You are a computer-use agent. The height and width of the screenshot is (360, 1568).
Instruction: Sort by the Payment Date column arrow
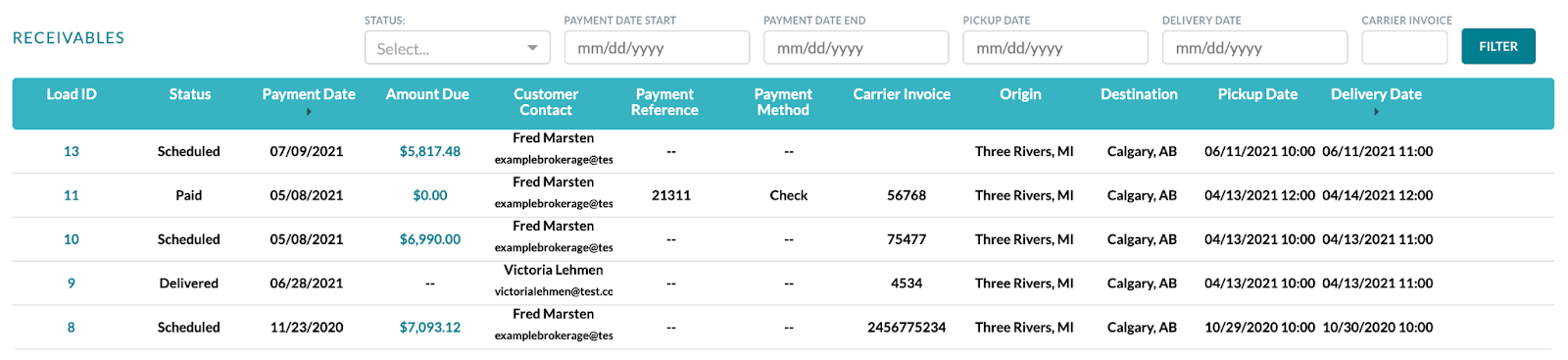pos(309,112)
